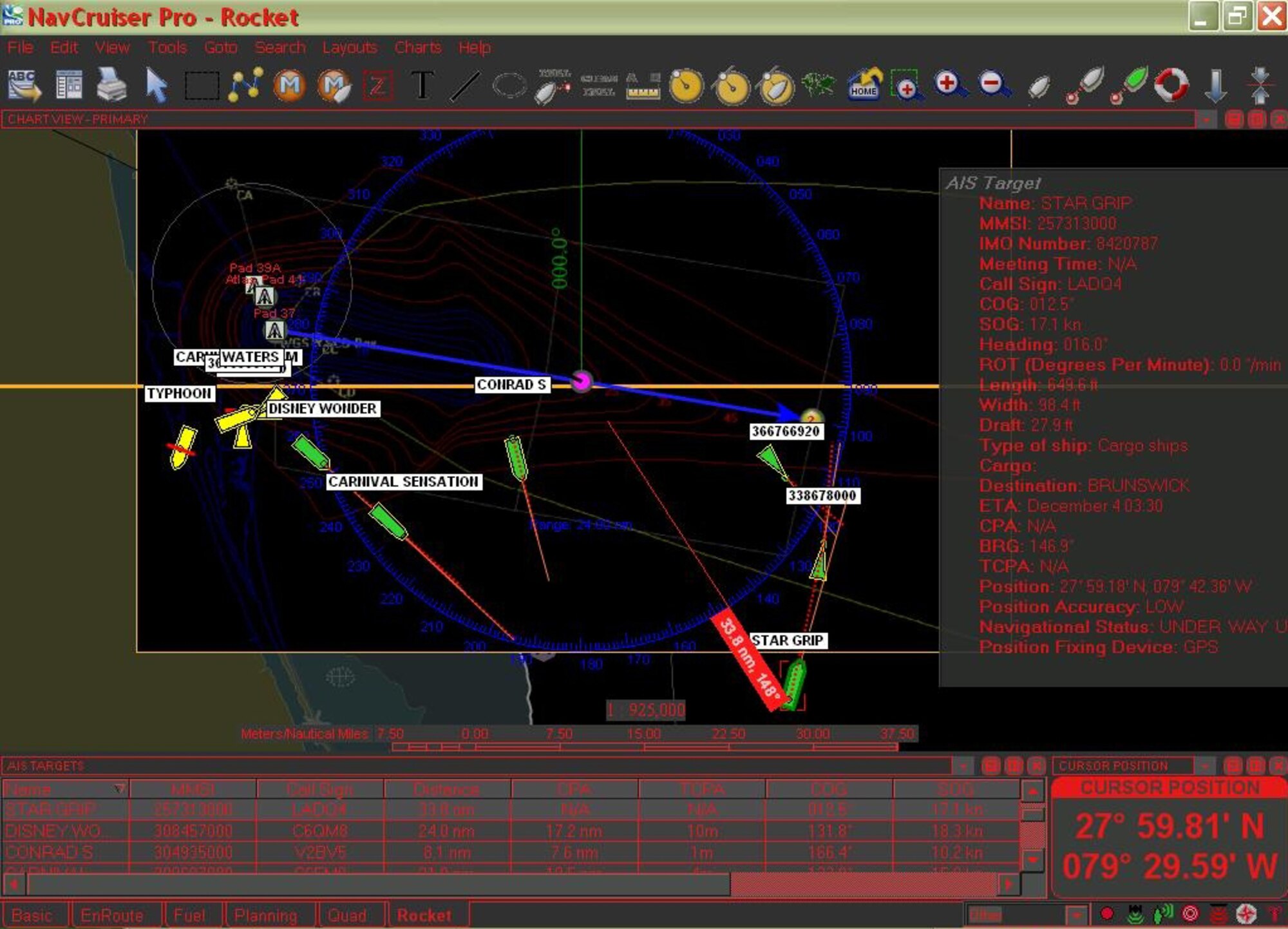Image resolution: width=1288 pixels, height=929 pixels.
Task: Open the Help menu
Action: [475, 48]
